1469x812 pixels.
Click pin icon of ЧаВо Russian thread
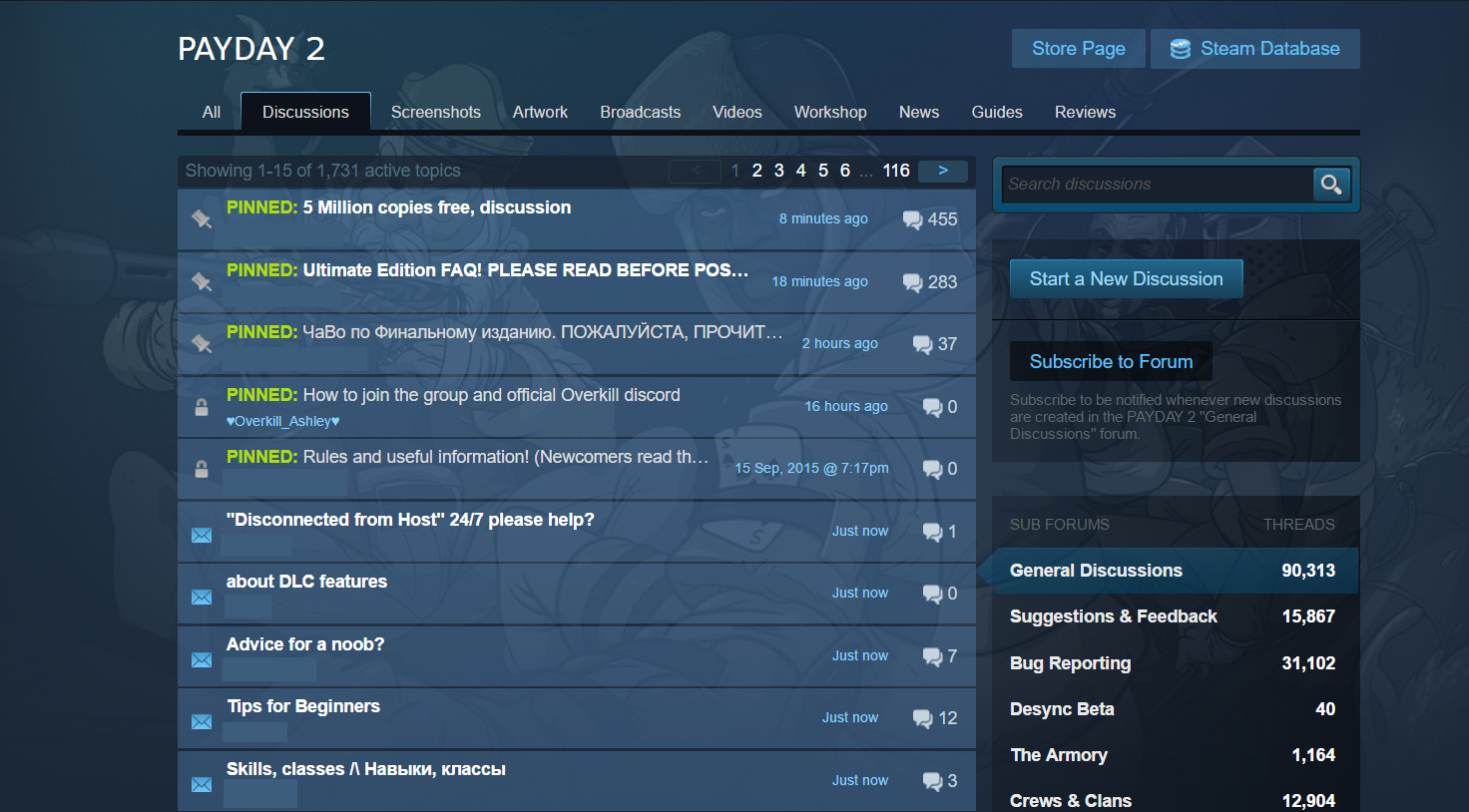tap(202, 343)
